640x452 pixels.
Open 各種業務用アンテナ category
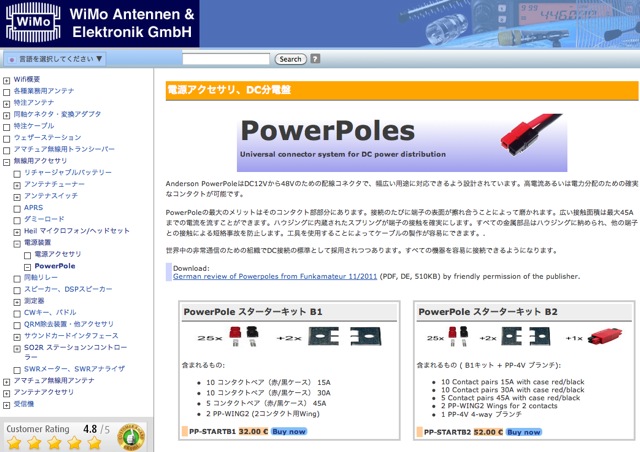coord(44,91)
